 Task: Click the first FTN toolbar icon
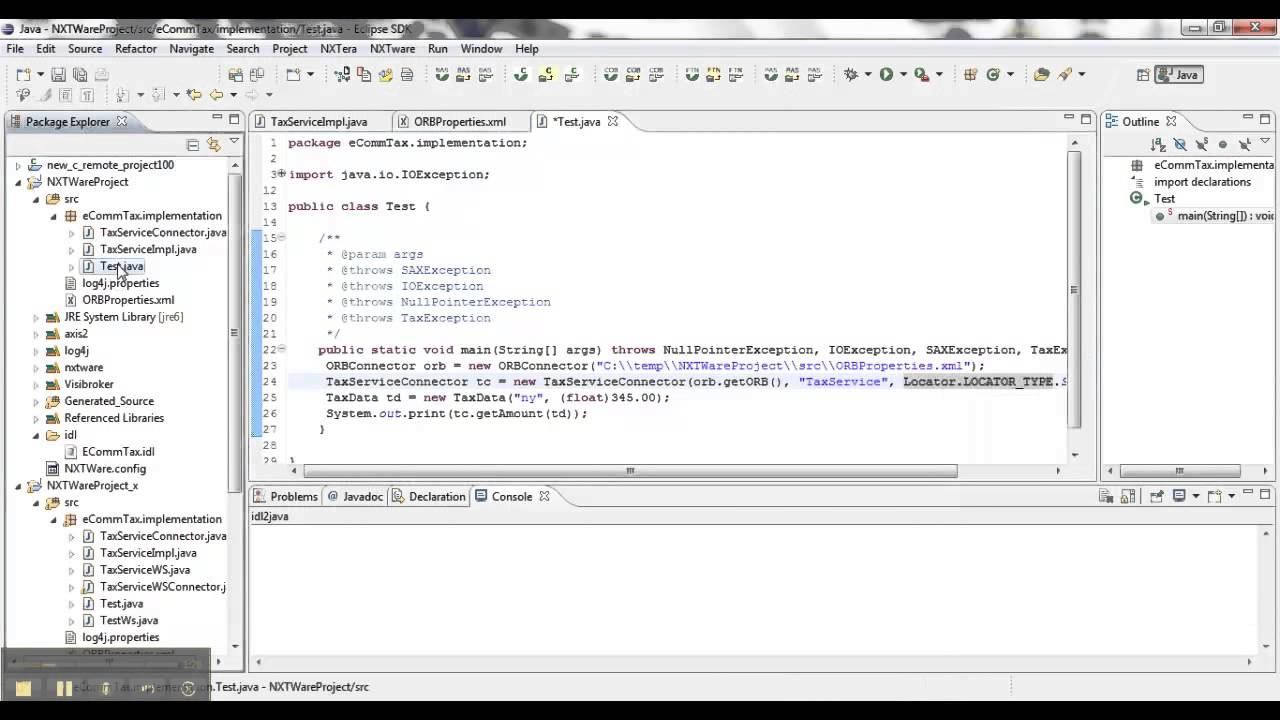pos(691,75)
